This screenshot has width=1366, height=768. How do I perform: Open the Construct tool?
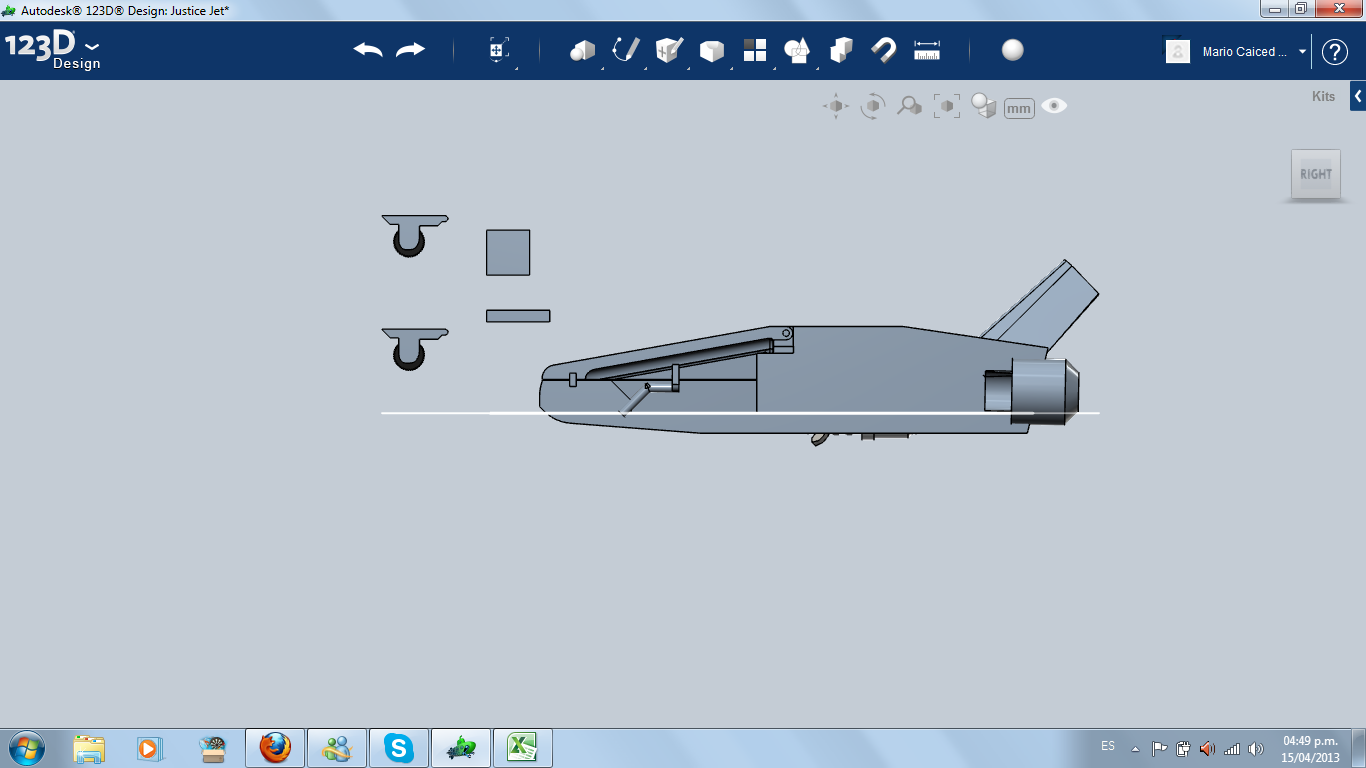669,50
